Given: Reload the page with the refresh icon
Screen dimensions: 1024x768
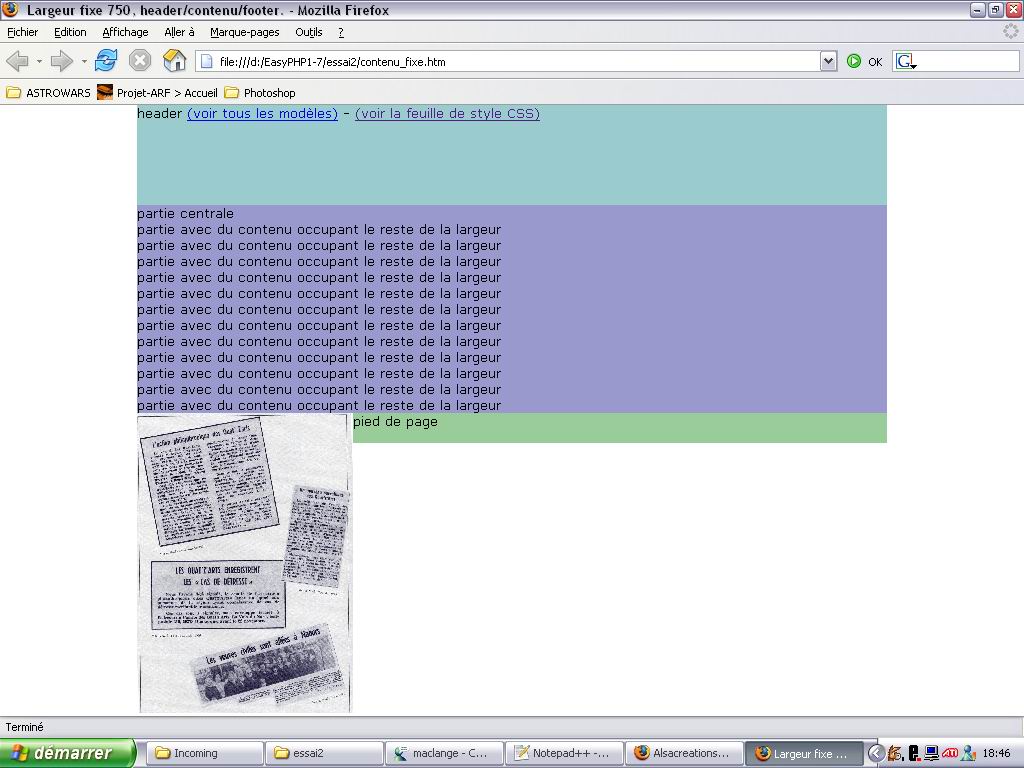Looking at the screenshot, I should coord(106,61).
